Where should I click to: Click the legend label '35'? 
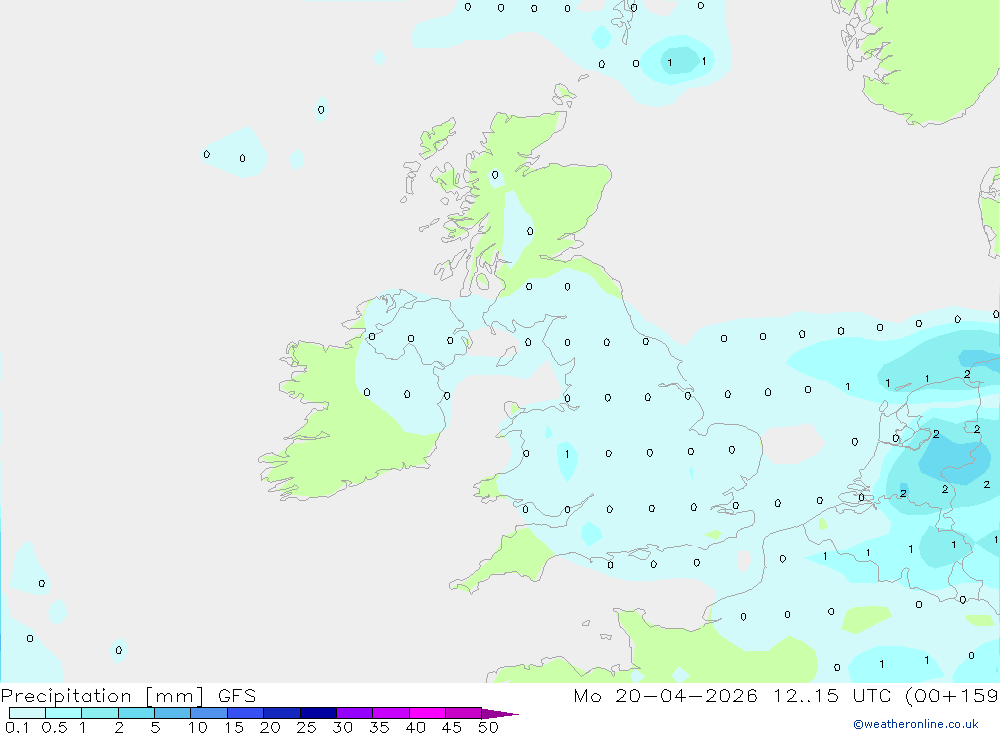pos(379,727)
